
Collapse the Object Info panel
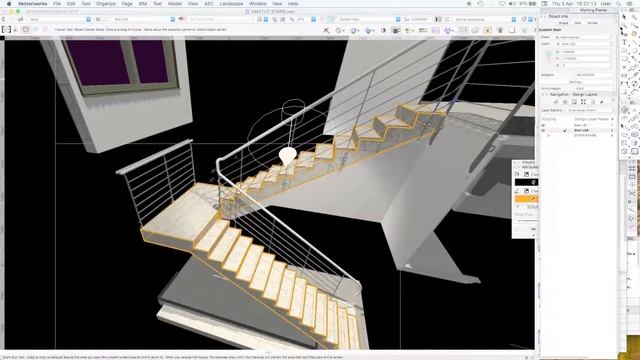(x=544, y=16)
